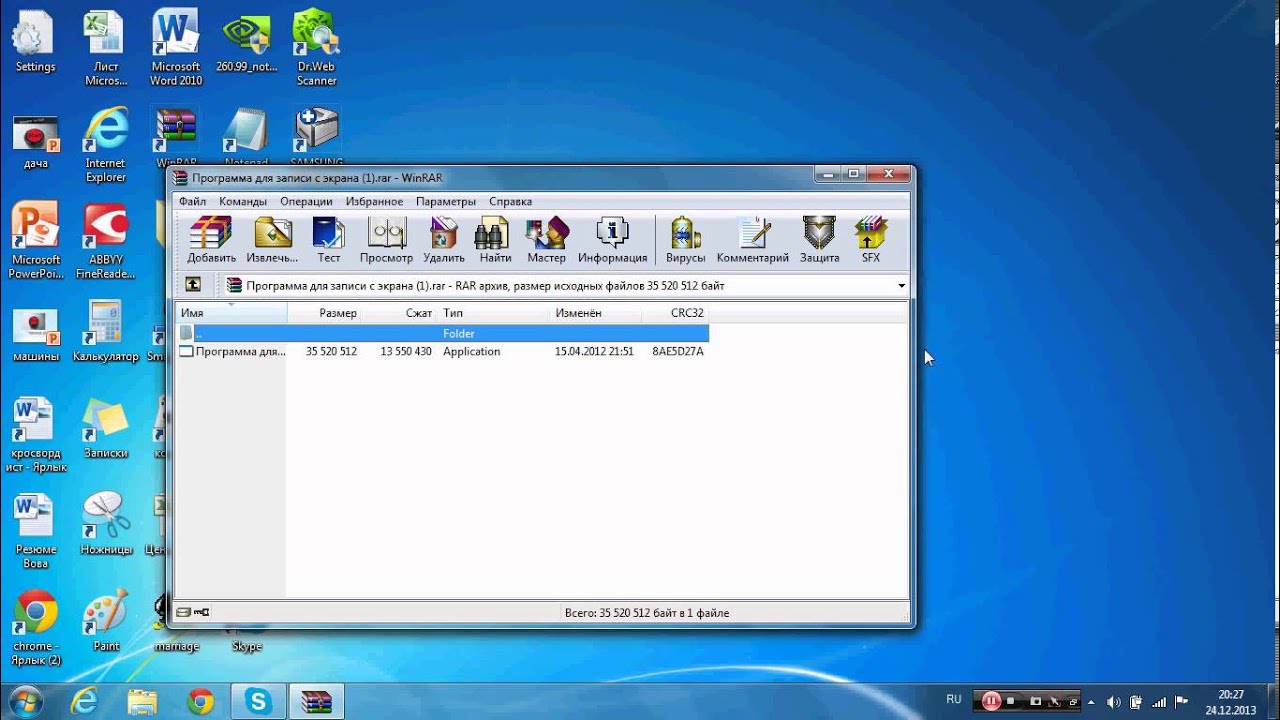Open Файл menu
Viewport: 1280px width, 720px height.
point(192,201)
